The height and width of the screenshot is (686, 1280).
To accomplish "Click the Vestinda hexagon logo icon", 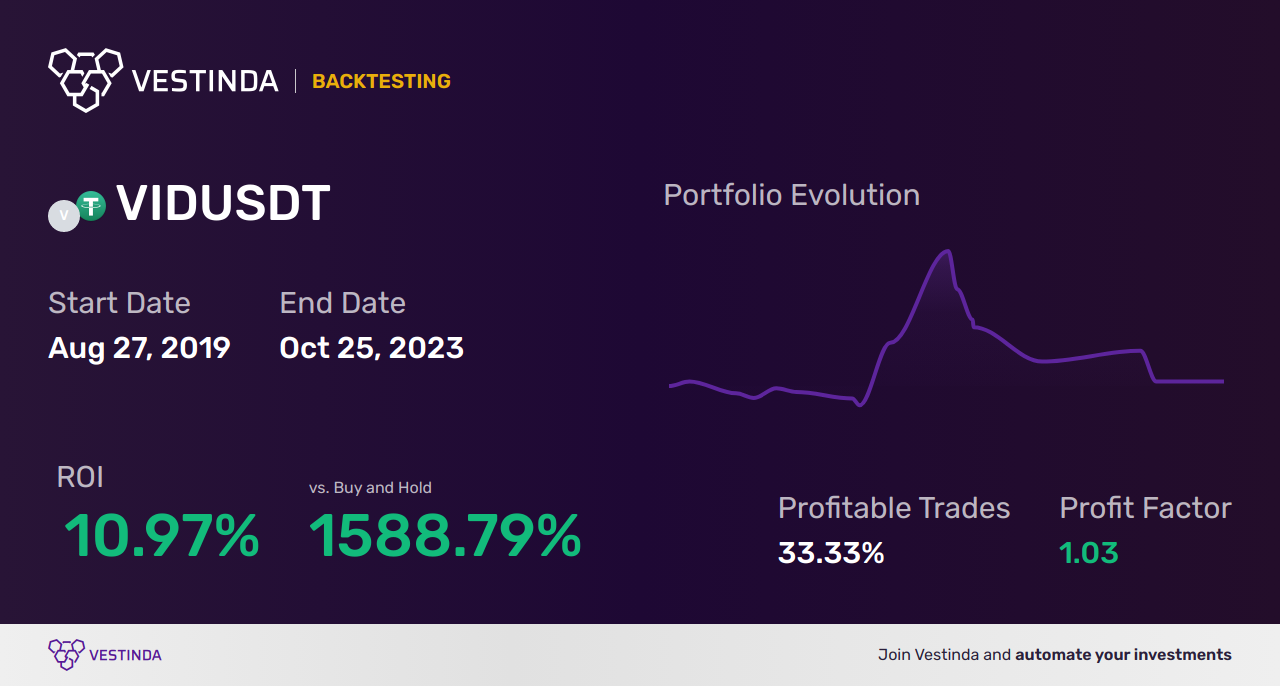I will click(85, 78).
